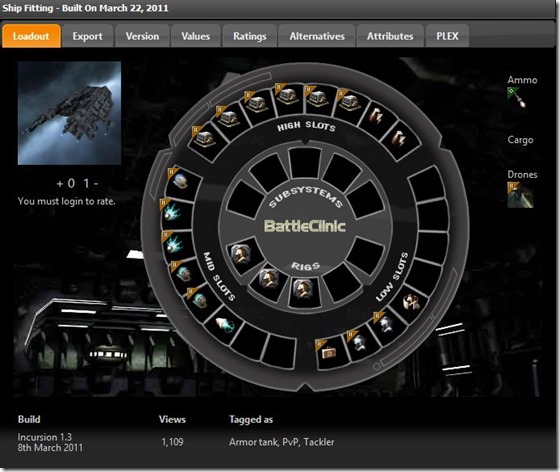Open the Loadout tab

tap(31, 36)
